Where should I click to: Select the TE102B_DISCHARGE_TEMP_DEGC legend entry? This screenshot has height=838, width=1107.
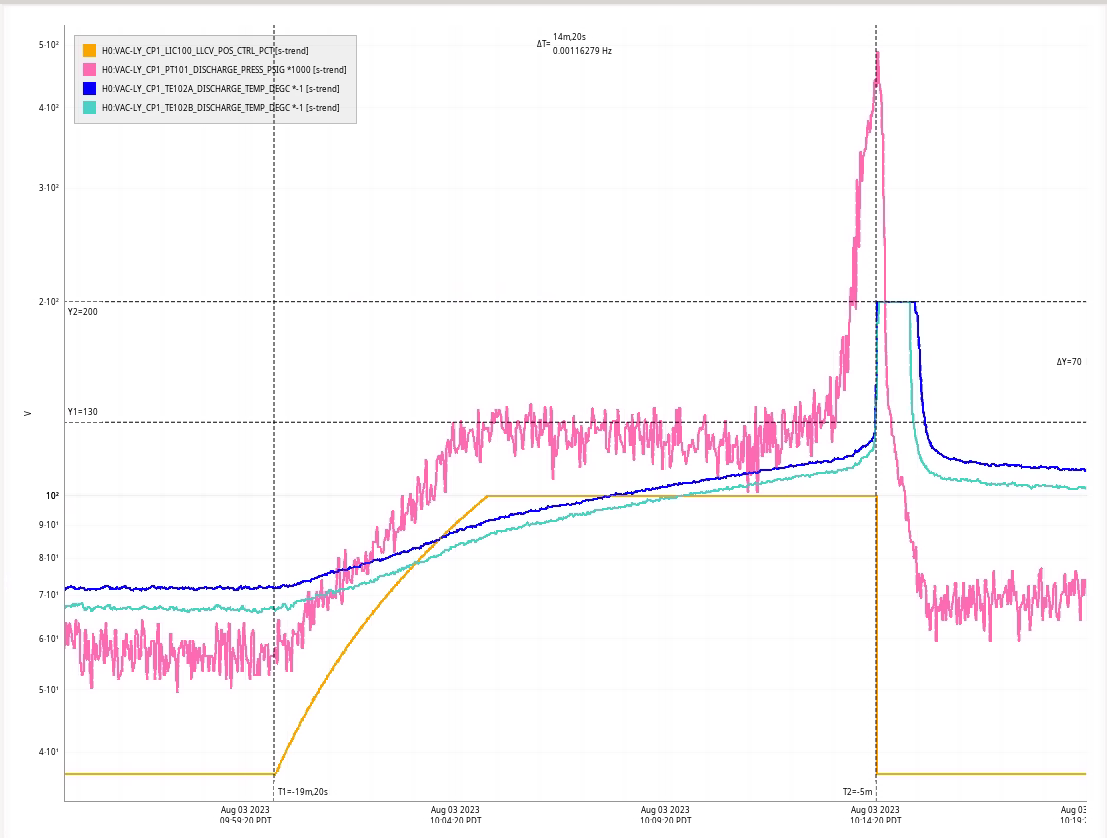[220, 108]
